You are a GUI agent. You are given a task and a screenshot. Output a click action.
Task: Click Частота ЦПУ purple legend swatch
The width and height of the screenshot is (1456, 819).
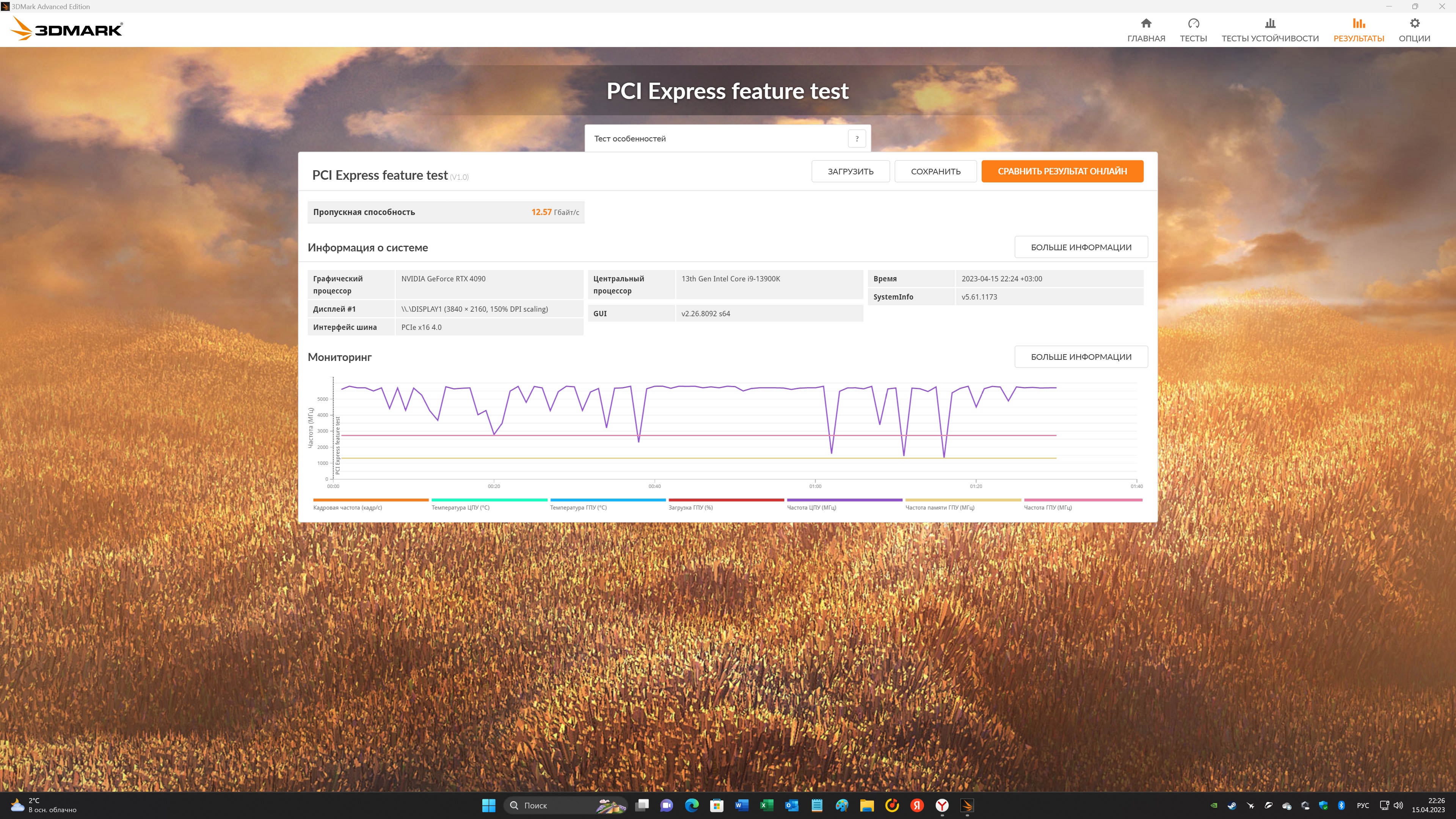click(844, 500)
